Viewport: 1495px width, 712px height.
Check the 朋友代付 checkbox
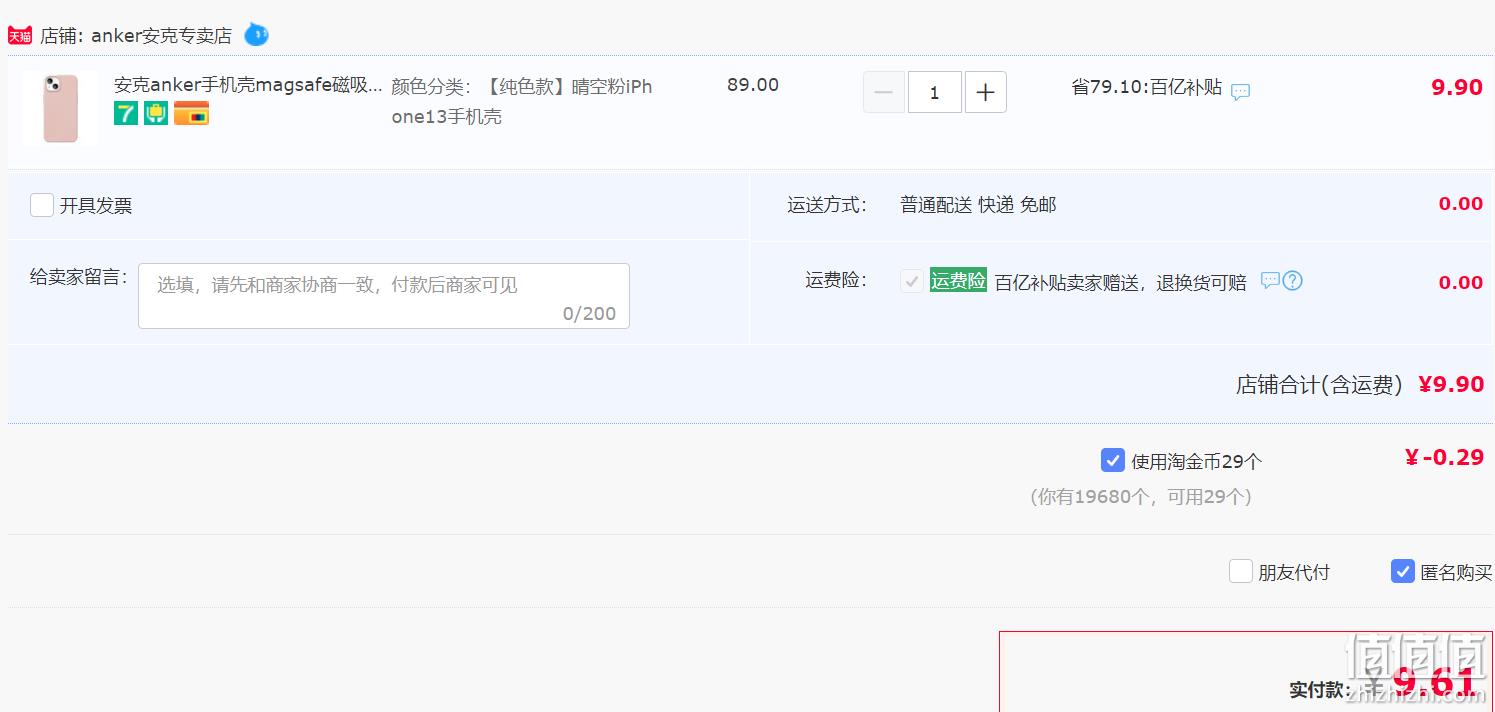click(x=1241, y=571)
